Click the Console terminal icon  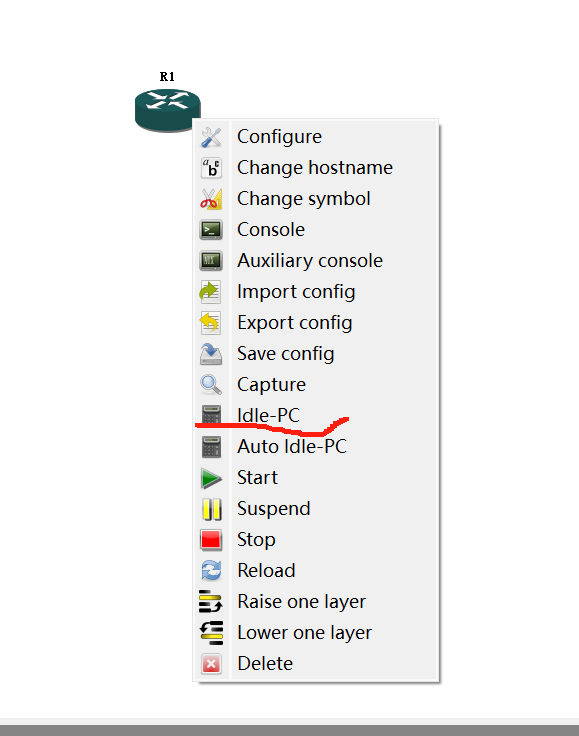pyautogui.click(x=211, y=230)
